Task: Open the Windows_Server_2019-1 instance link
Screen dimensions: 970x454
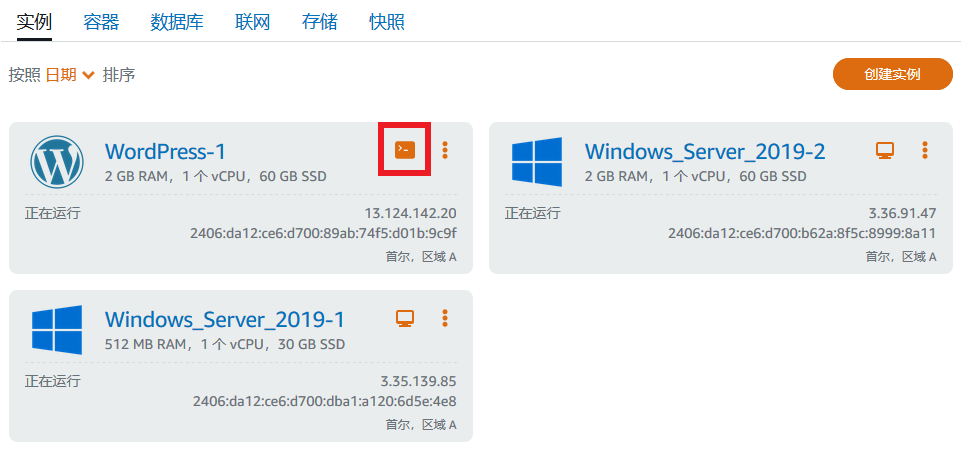Action: pos(225,320)
